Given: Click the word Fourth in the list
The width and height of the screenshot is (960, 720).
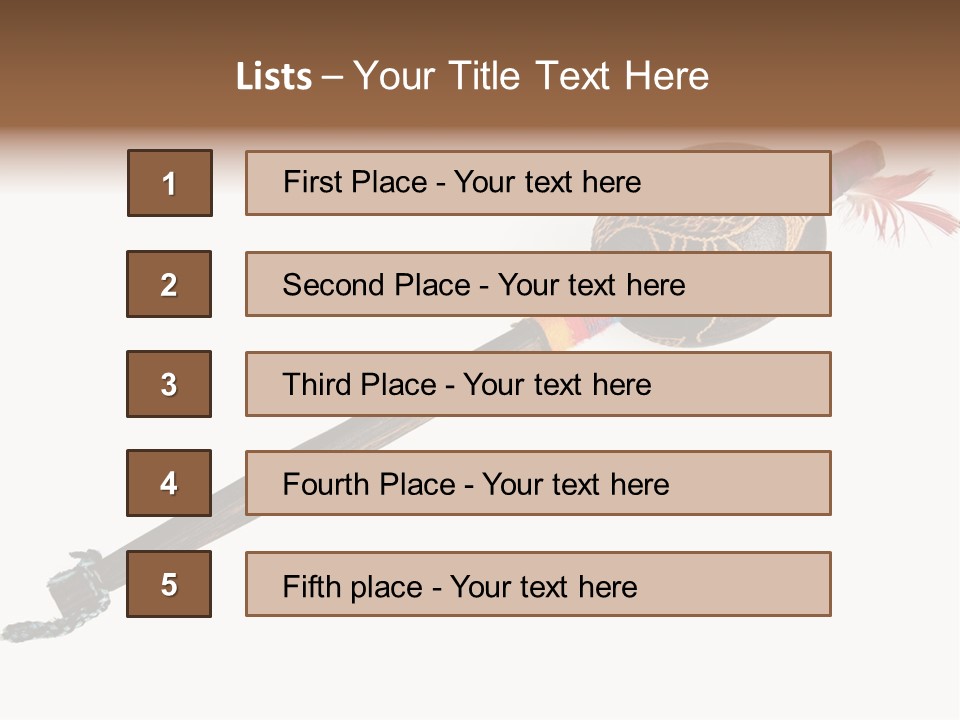Looking at the screenshot, I should coord(326,485).
